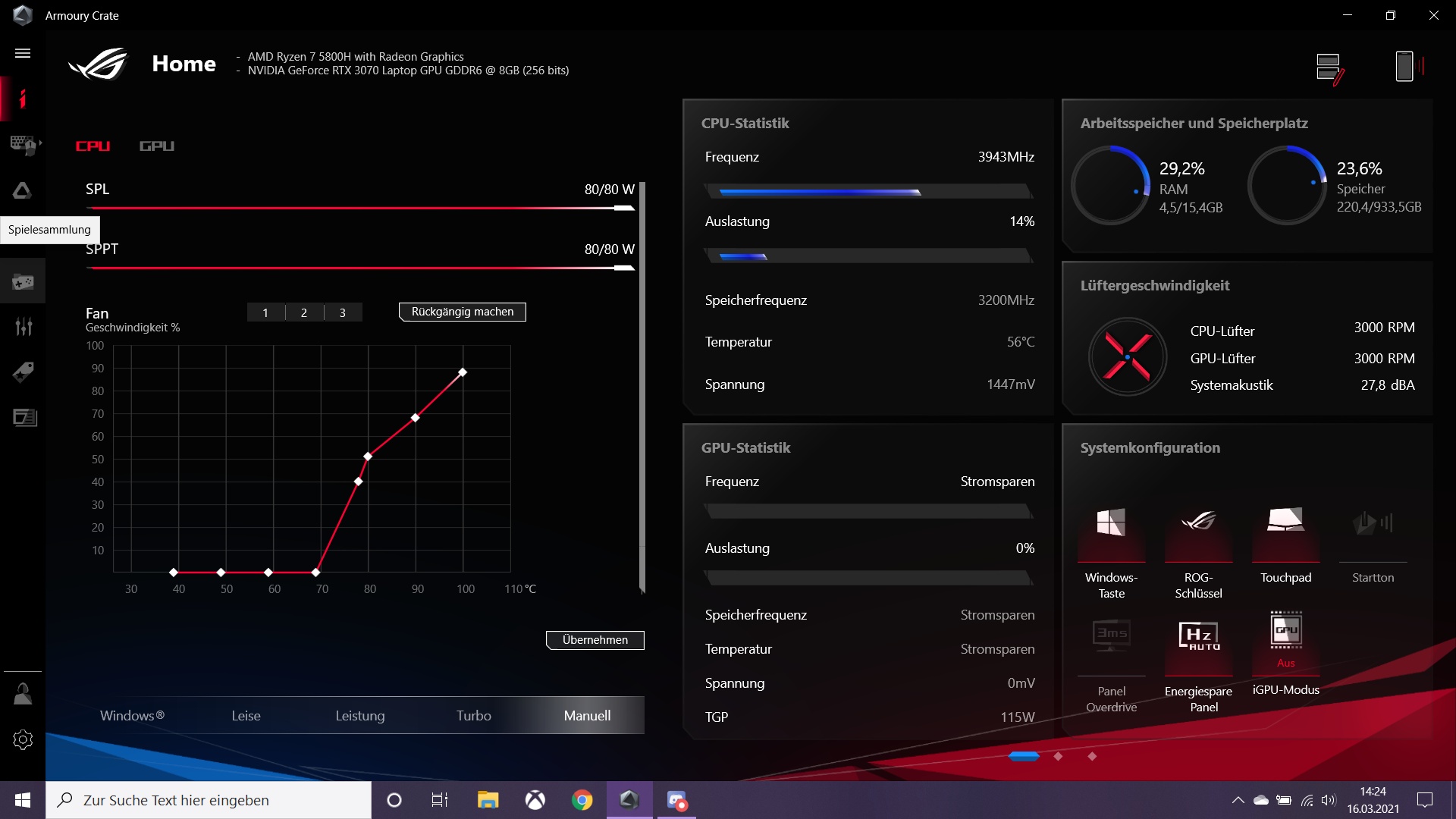Click the taskbar search field

click(x=209, y=800)
